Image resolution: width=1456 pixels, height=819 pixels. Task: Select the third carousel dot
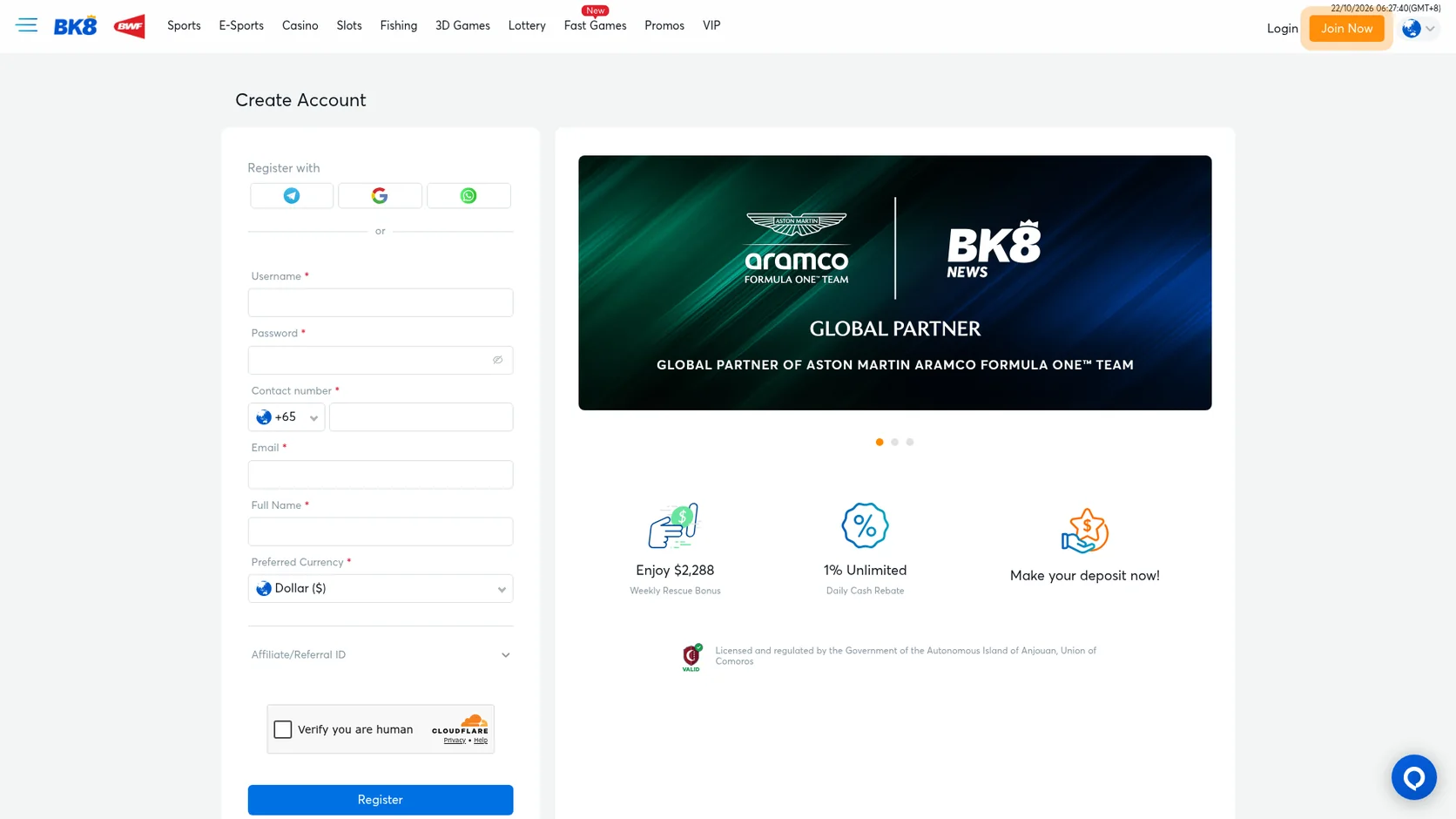pos(910,442)
